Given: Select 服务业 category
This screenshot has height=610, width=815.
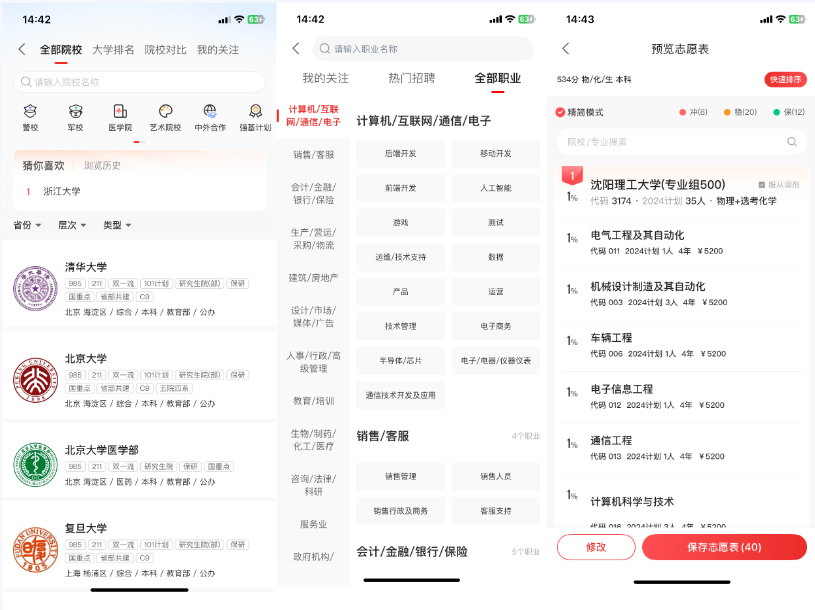Looking at the screenshot, I should [x=313, y=524].
